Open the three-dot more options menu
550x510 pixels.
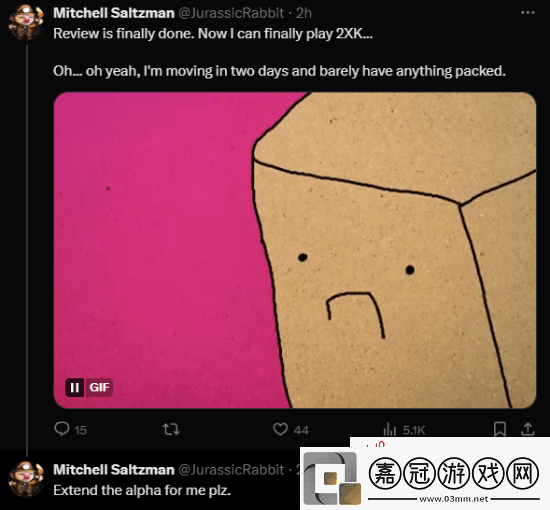528,13
